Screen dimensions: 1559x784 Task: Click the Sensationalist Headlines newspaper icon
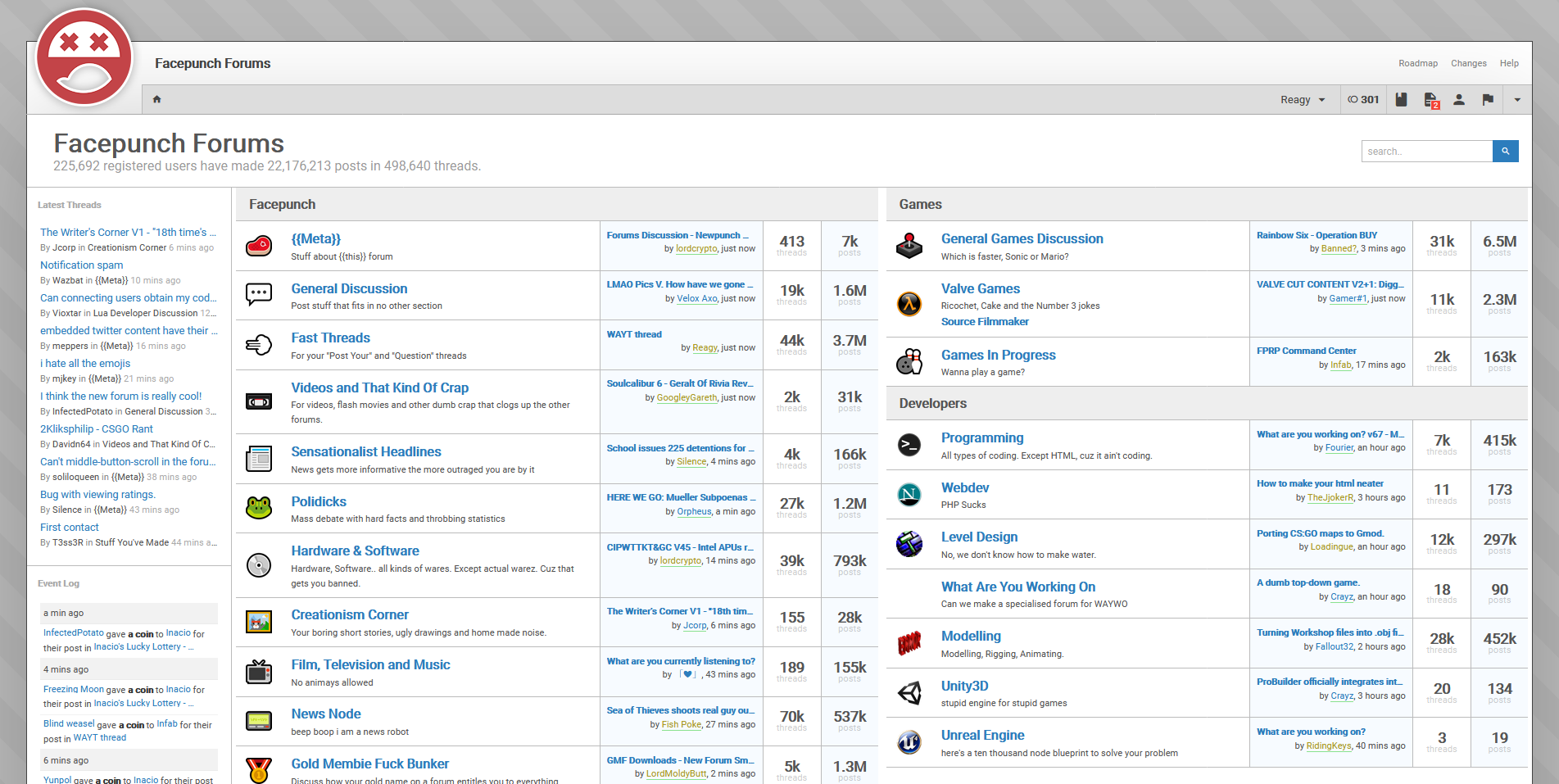pos(259,458)
